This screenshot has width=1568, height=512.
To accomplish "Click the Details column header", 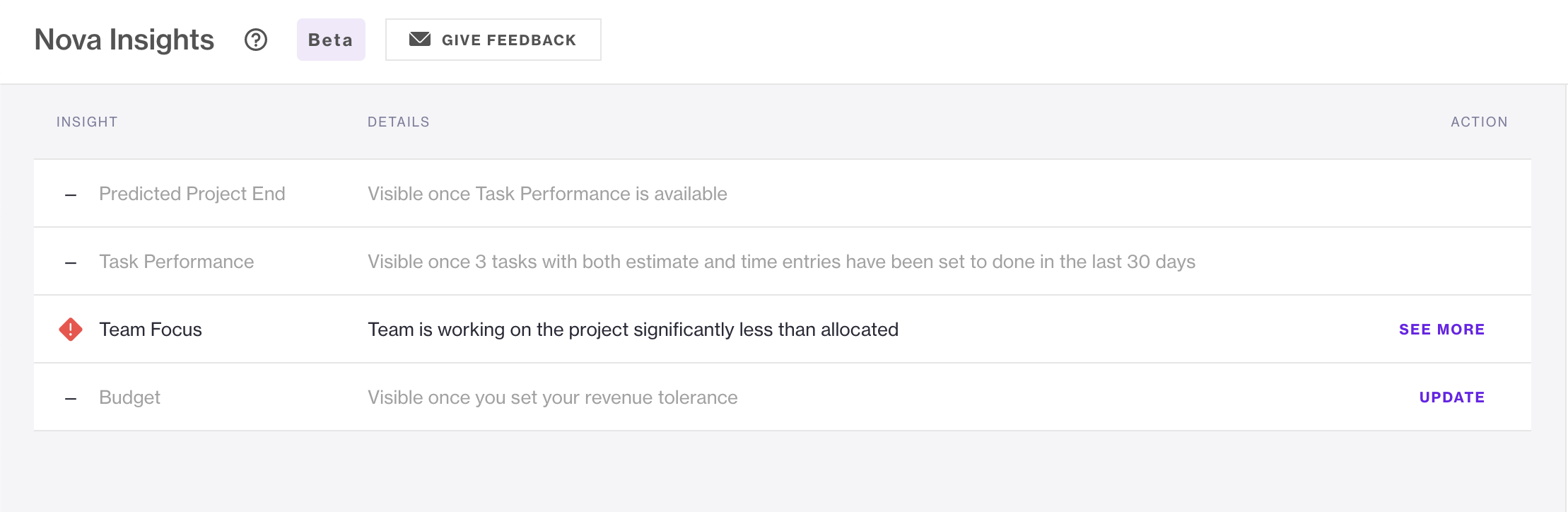I will 399,122.
